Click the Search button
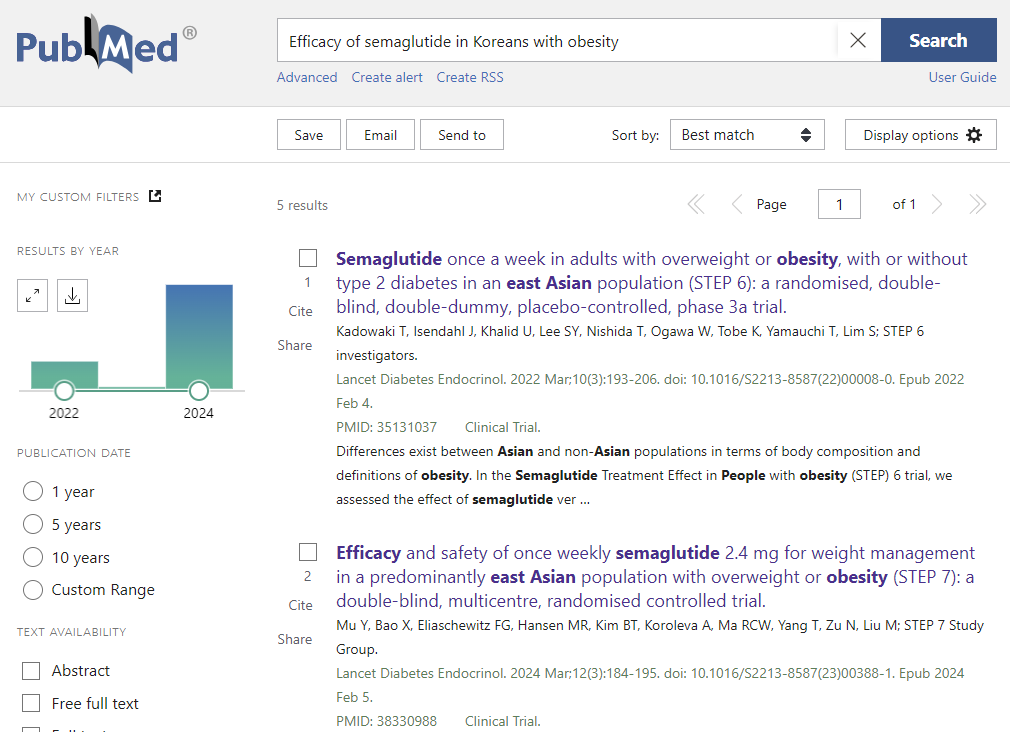 (x=939, y=41)
